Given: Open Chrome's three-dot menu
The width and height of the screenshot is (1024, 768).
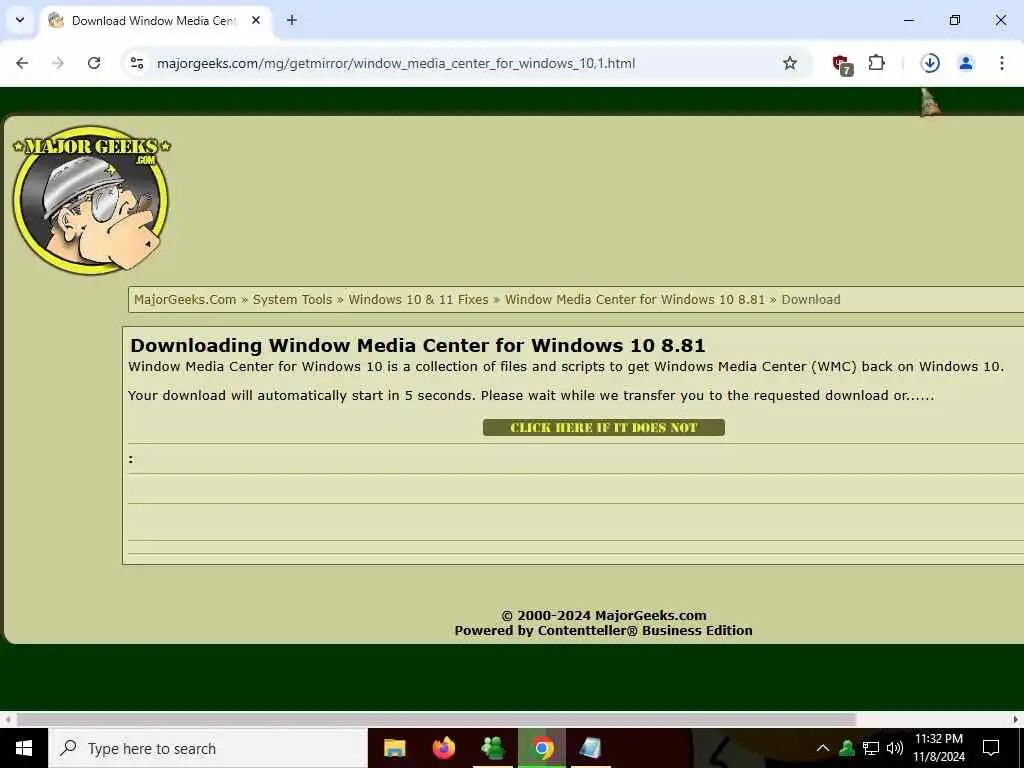Looking at the screenshot, I should coord(1002,63).
